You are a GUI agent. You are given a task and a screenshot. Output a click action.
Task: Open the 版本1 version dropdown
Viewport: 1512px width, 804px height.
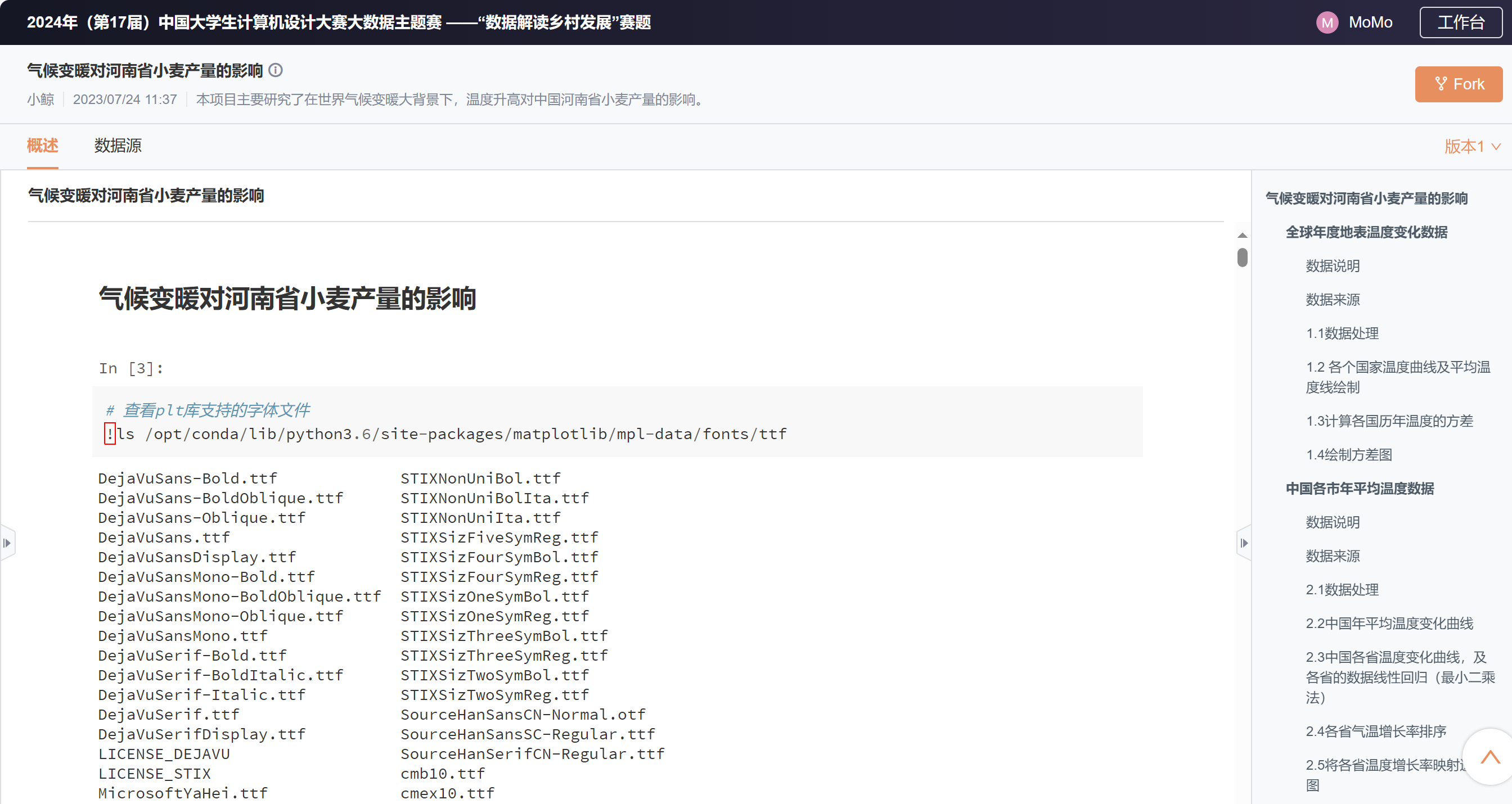click(1472, 146)
